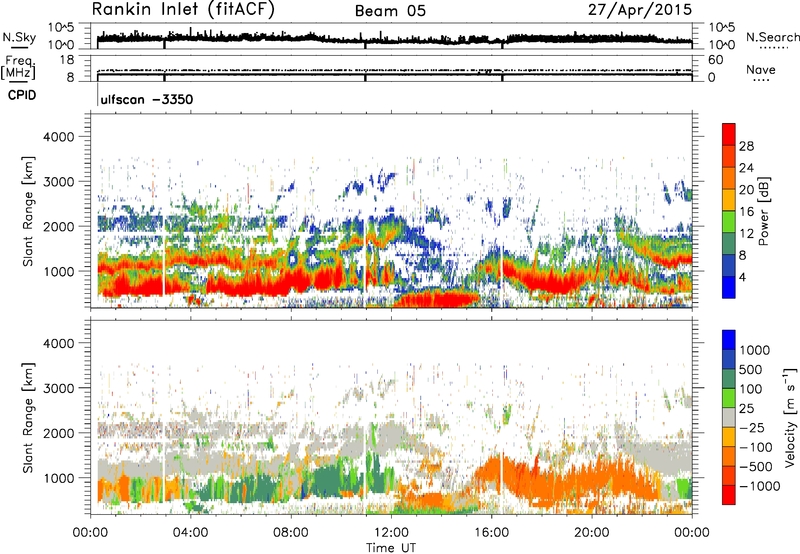
Task: Click the '500' velocity colorbar tick label
Action: click(x=749, y=369)
